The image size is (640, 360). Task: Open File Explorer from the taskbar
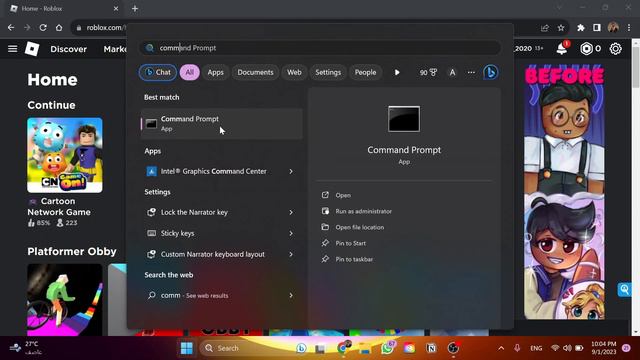(364, 348)
